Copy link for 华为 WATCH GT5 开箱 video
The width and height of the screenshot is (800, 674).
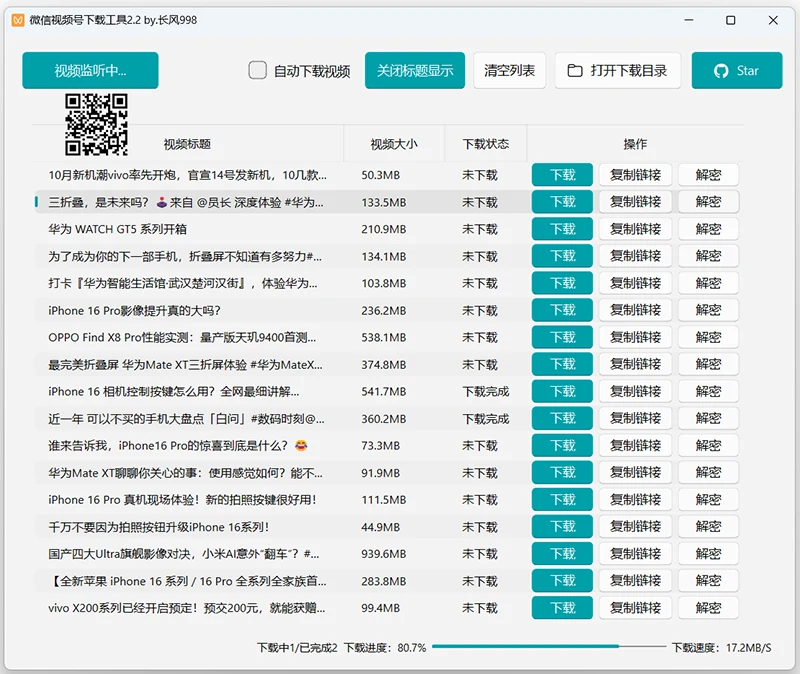[x=634, y=228]
